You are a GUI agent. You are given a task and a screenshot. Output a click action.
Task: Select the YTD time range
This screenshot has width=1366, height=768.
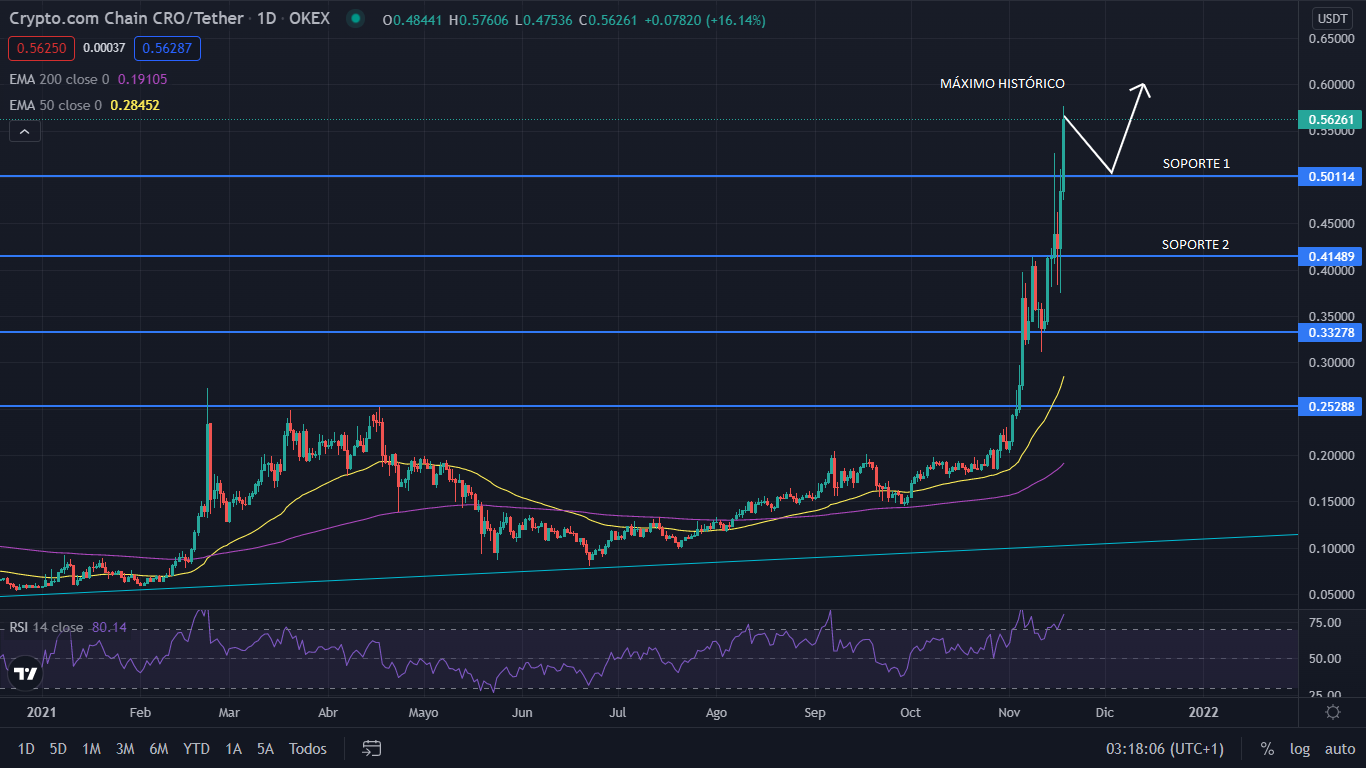coord(196,748)
